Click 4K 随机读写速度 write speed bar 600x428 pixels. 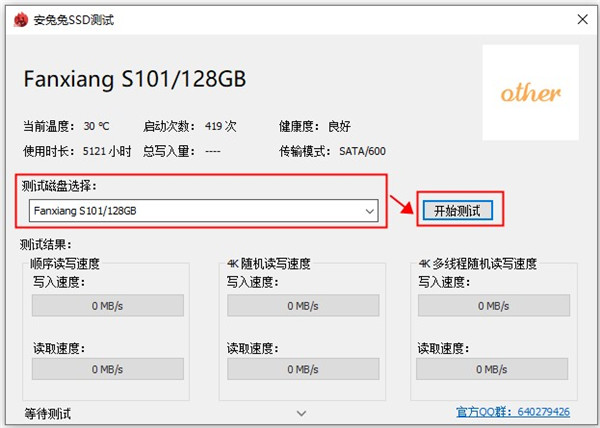[x=303, y=305]
